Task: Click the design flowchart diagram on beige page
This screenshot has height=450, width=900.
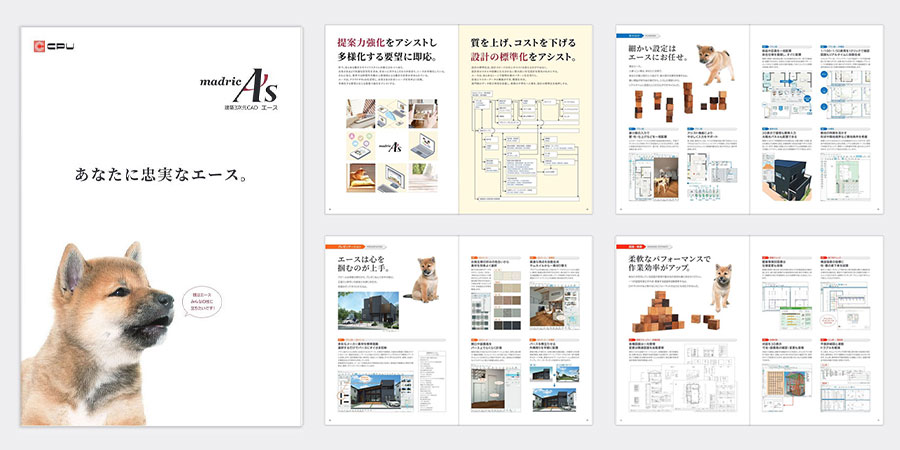Action: click(x=522, y=140)
